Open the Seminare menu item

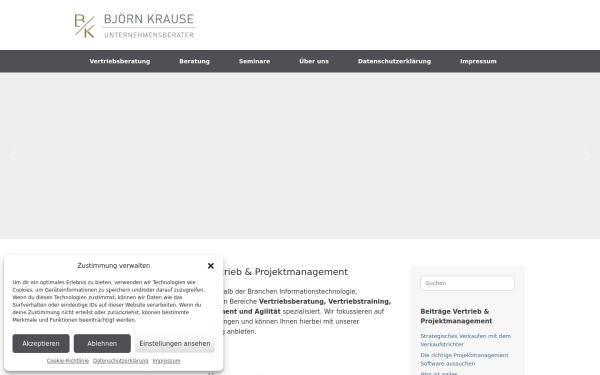tap(254, 61)
